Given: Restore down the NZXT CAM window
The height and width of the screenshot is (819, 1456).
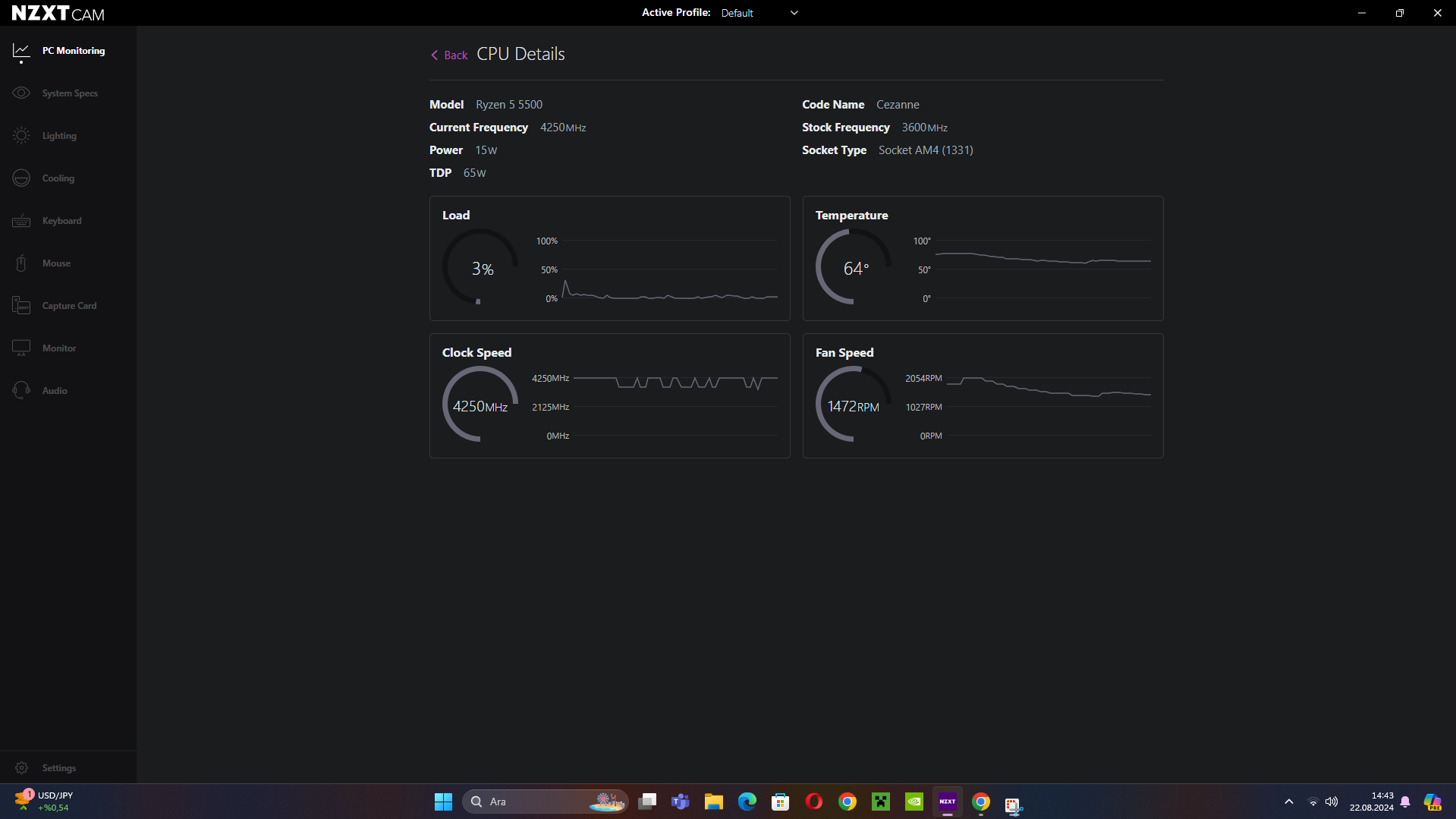Looking at the screenshot, I should tap(1400, 13).
